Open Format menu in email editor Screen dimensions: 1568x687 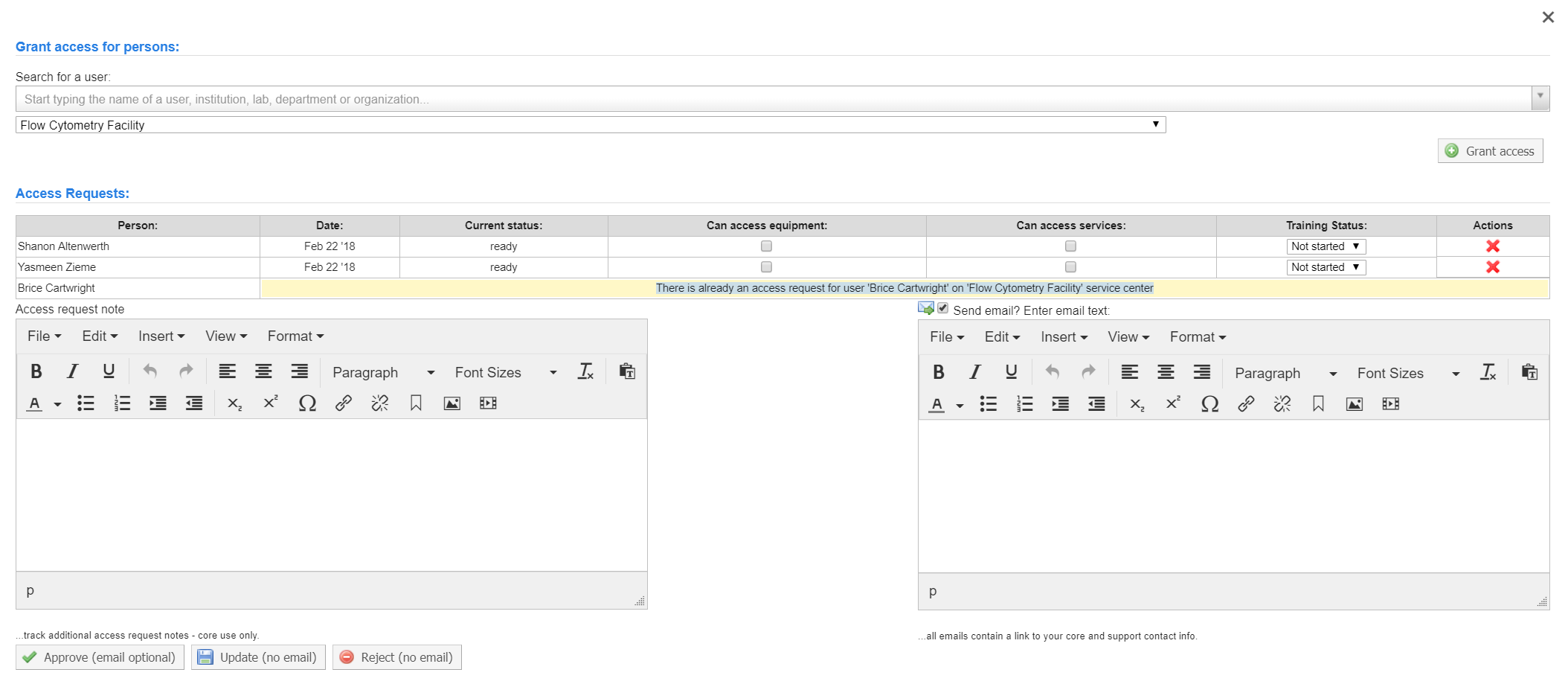pyautogui.click(x=1197, y=337)
